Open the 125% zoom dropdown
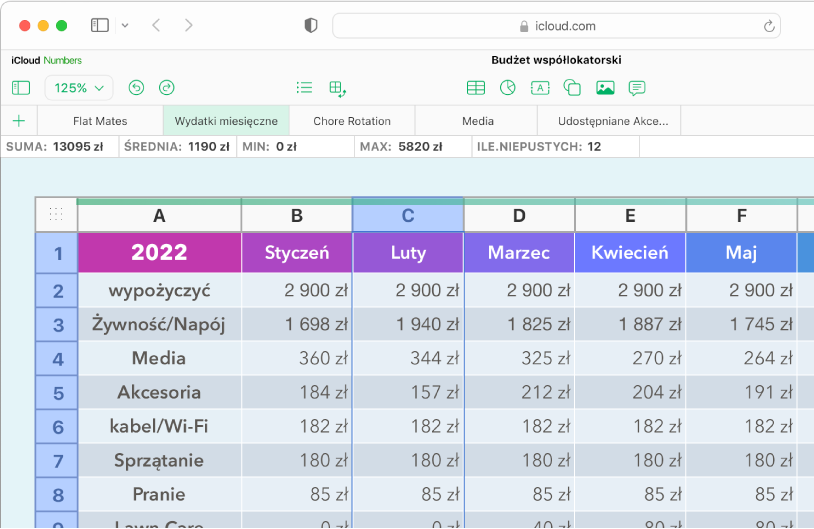 point(79,88)
